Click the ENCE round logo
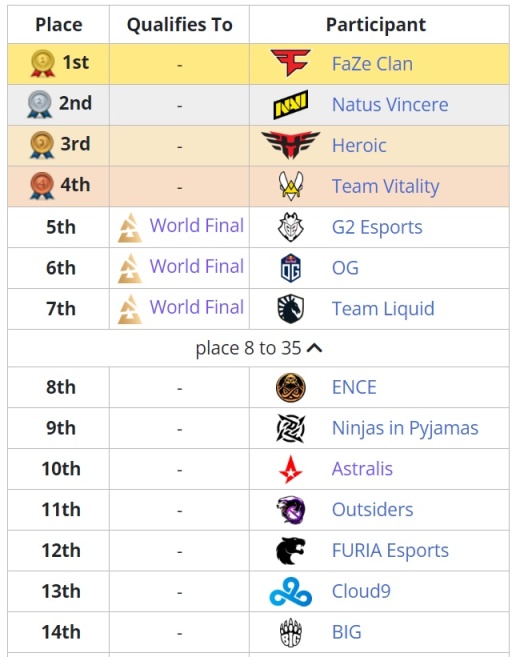516x657 pixels. tap(290, 387)
